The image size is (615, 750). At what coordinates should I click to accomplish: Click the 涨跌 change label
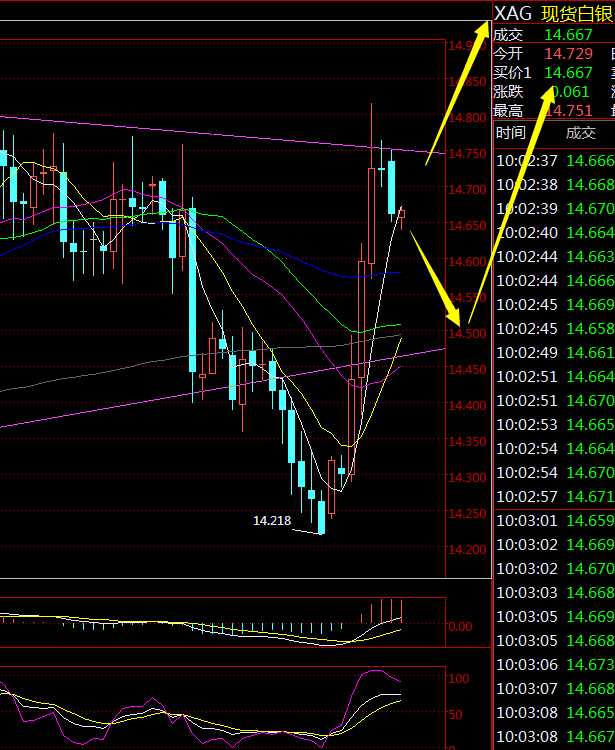508,92
